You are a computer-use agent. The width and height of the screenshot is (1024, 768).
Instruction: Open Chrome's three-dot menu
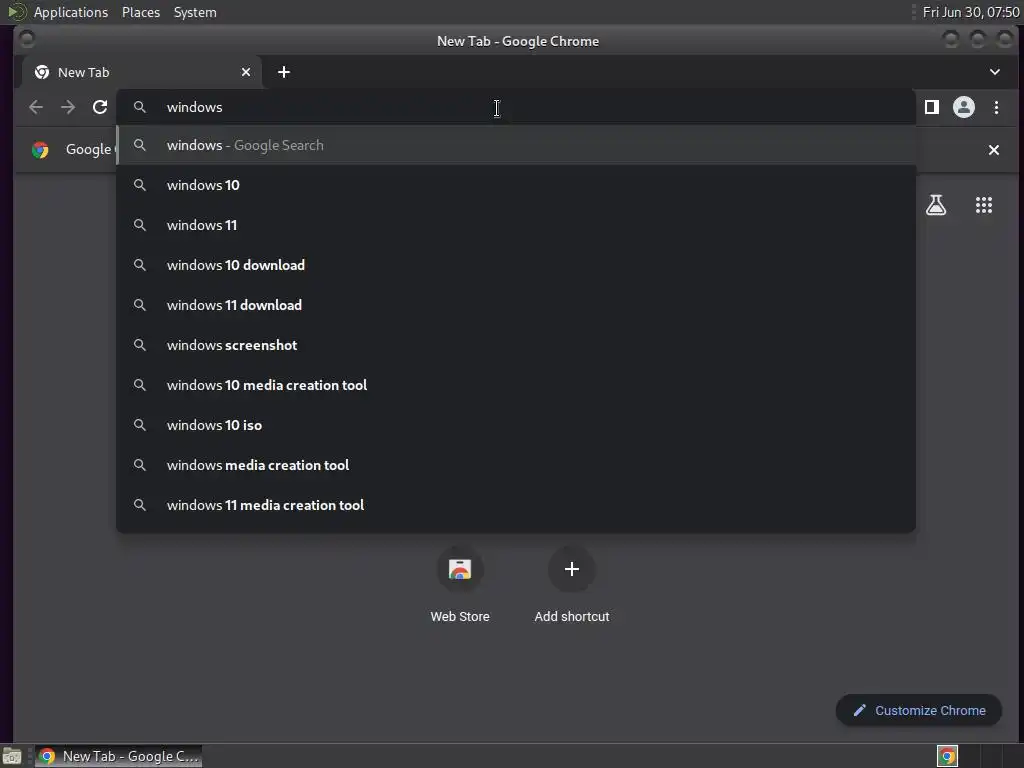997,107
